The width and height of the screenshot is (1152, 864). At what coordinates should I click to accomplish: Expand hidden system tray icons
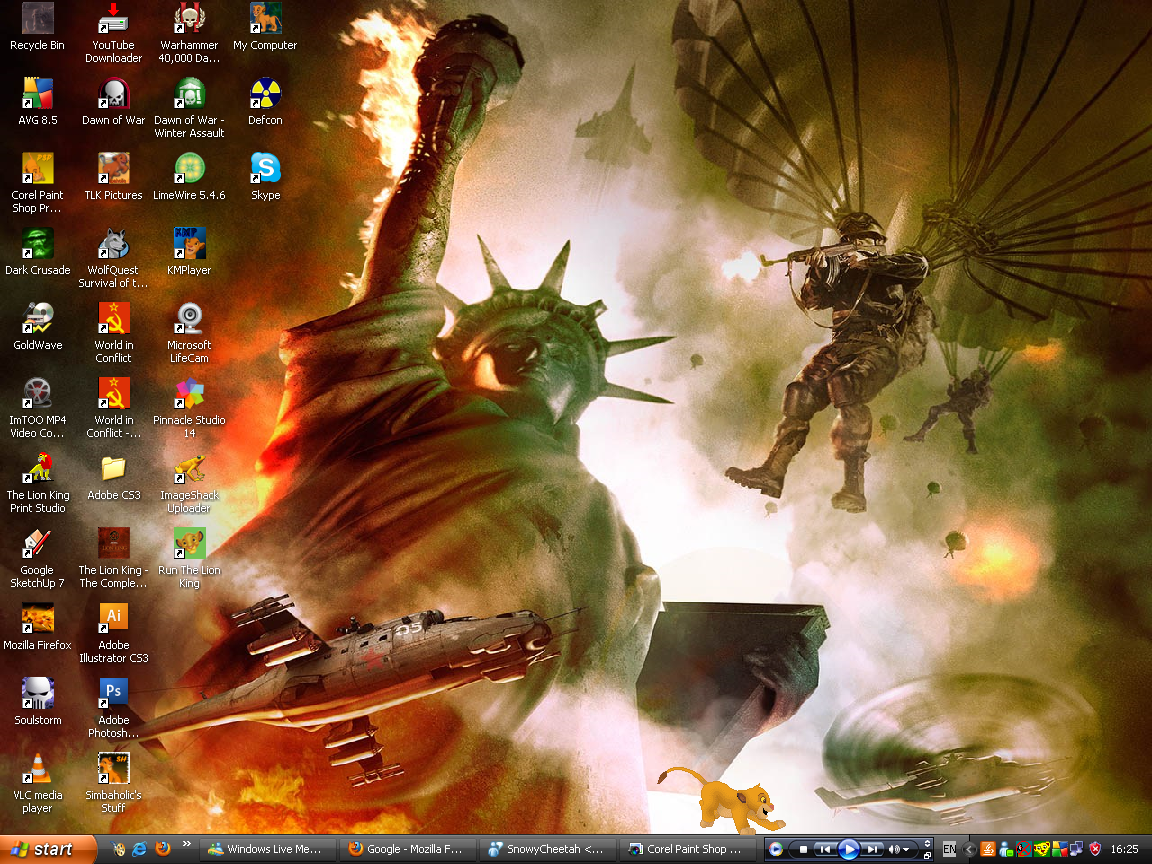click(970, 849)
